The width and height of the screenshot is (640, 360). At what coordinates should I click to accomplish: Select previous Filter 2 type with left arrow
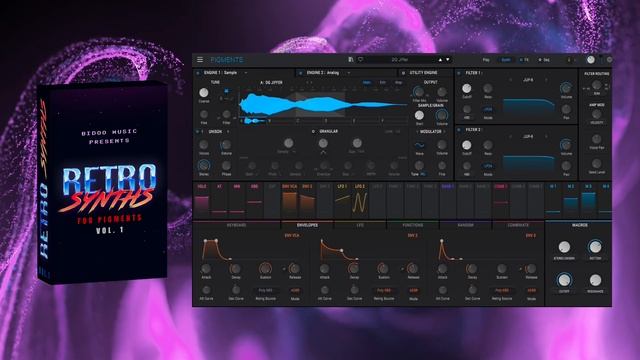[x=510, y=137]
